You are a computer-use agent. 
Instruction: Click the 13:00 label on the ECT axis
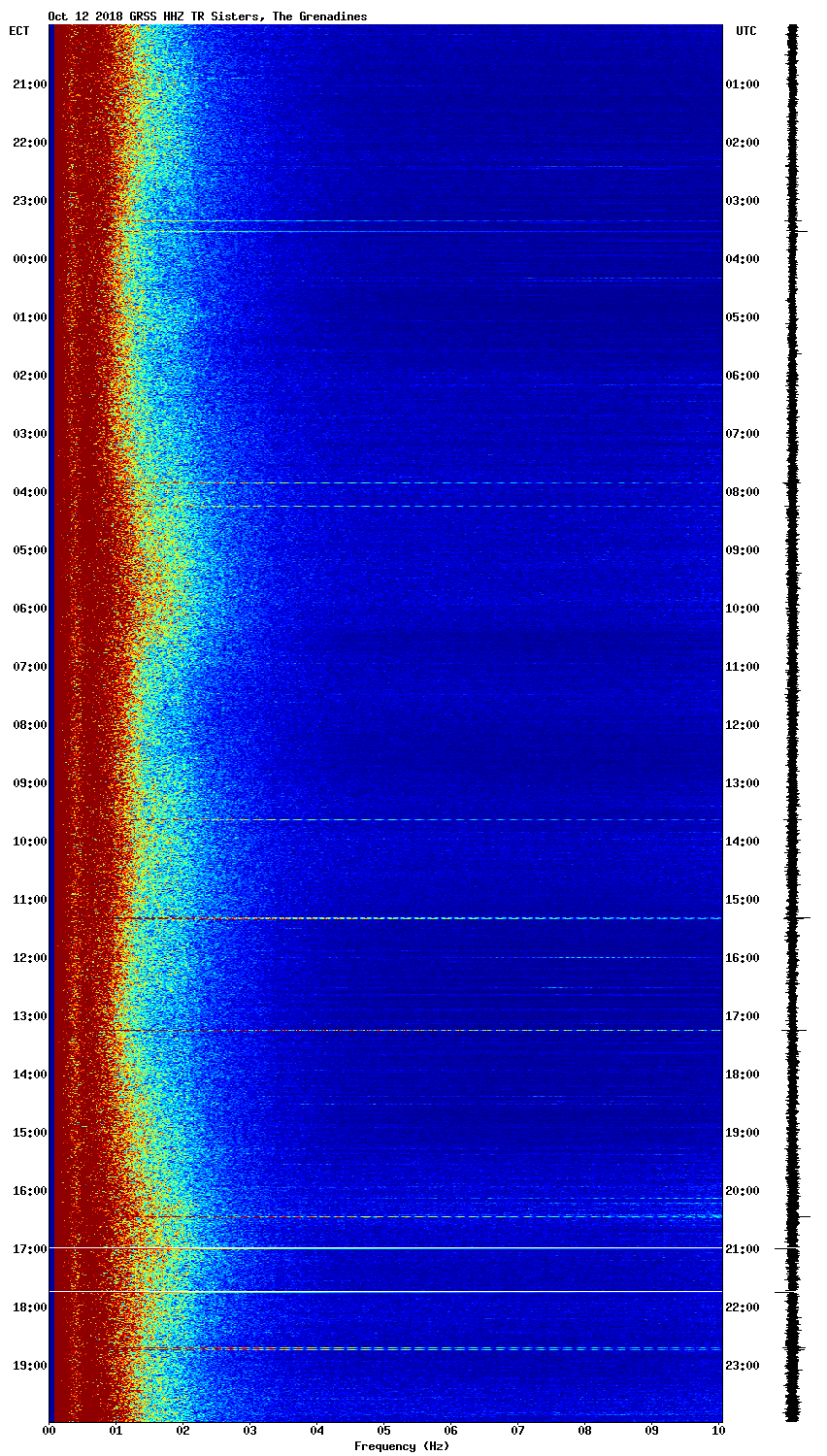[x=29, y=1016]
